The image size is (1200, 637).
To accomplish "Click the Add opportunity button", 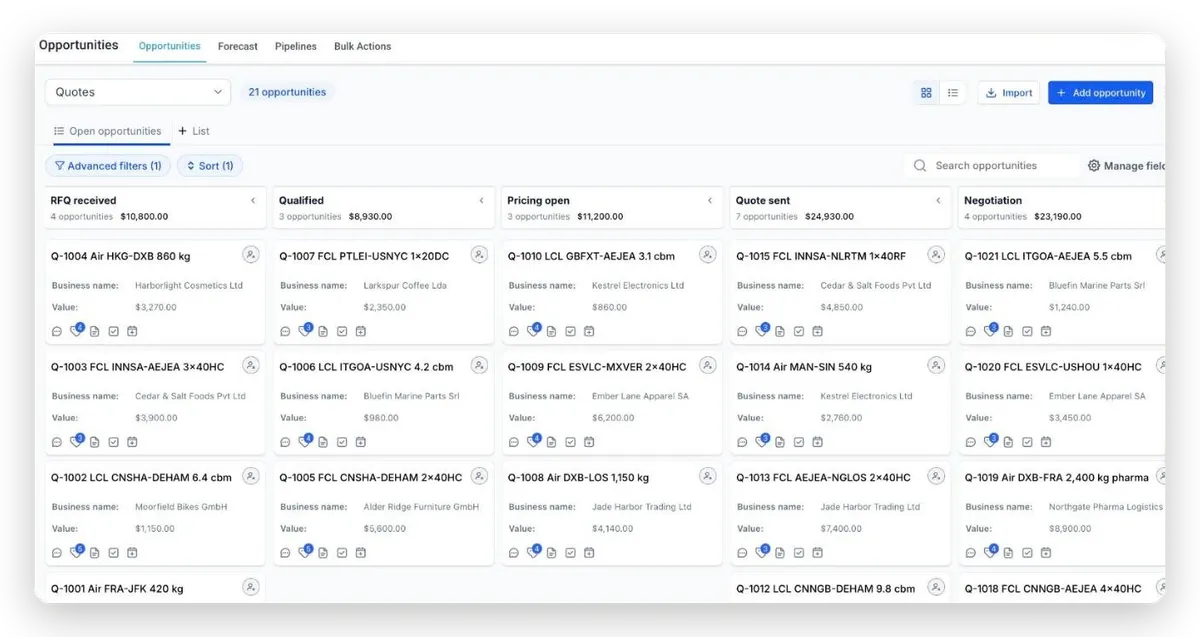I will tap(1100, 93).
